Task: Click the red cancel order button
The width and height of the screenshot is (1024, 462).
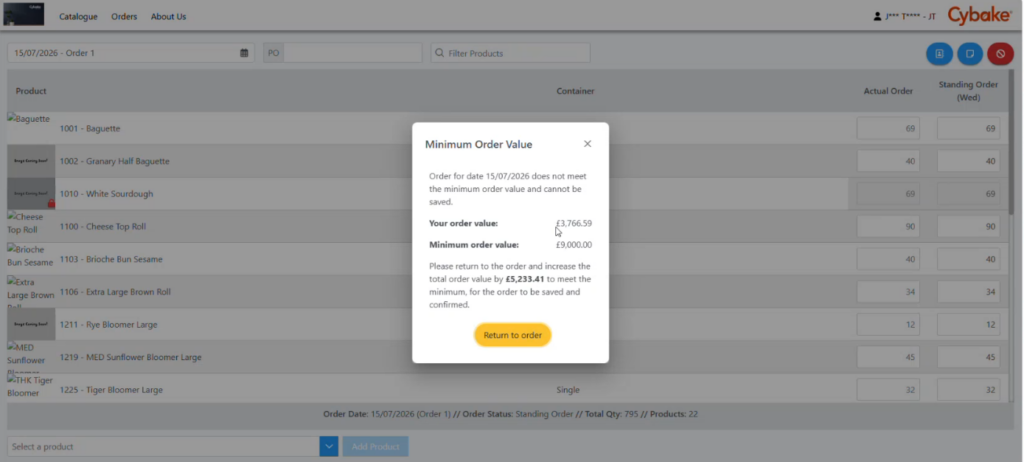Action: click(x=1000, y=54)
